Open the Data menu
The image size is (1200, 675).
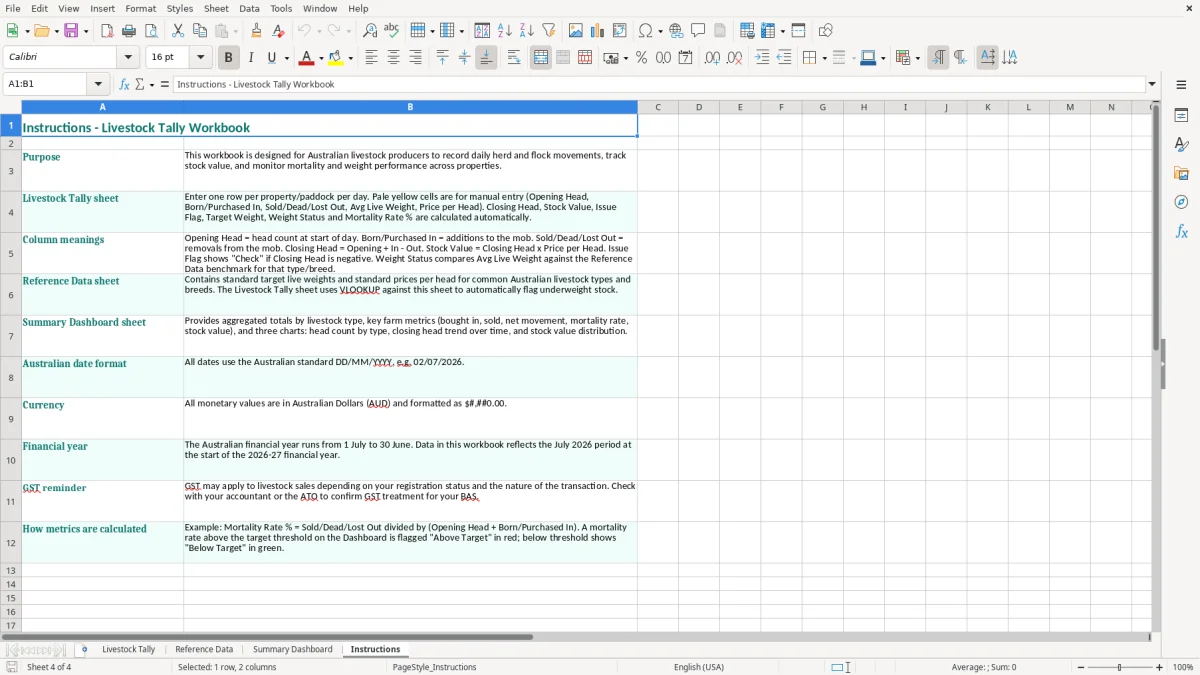click(x=249, y=8)
